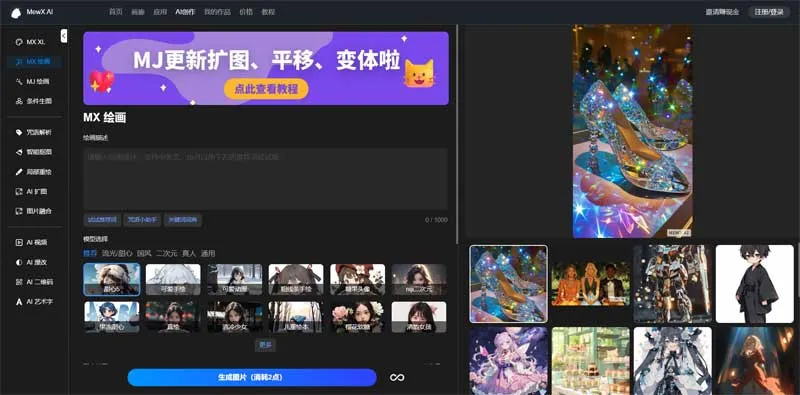Choose the 儿童绘本 model card
The image size is (800, 395).
point(296,317)
